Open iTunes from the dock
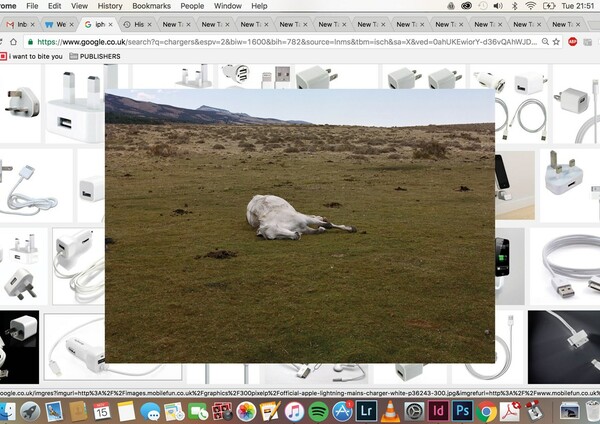 pos(294,411)
